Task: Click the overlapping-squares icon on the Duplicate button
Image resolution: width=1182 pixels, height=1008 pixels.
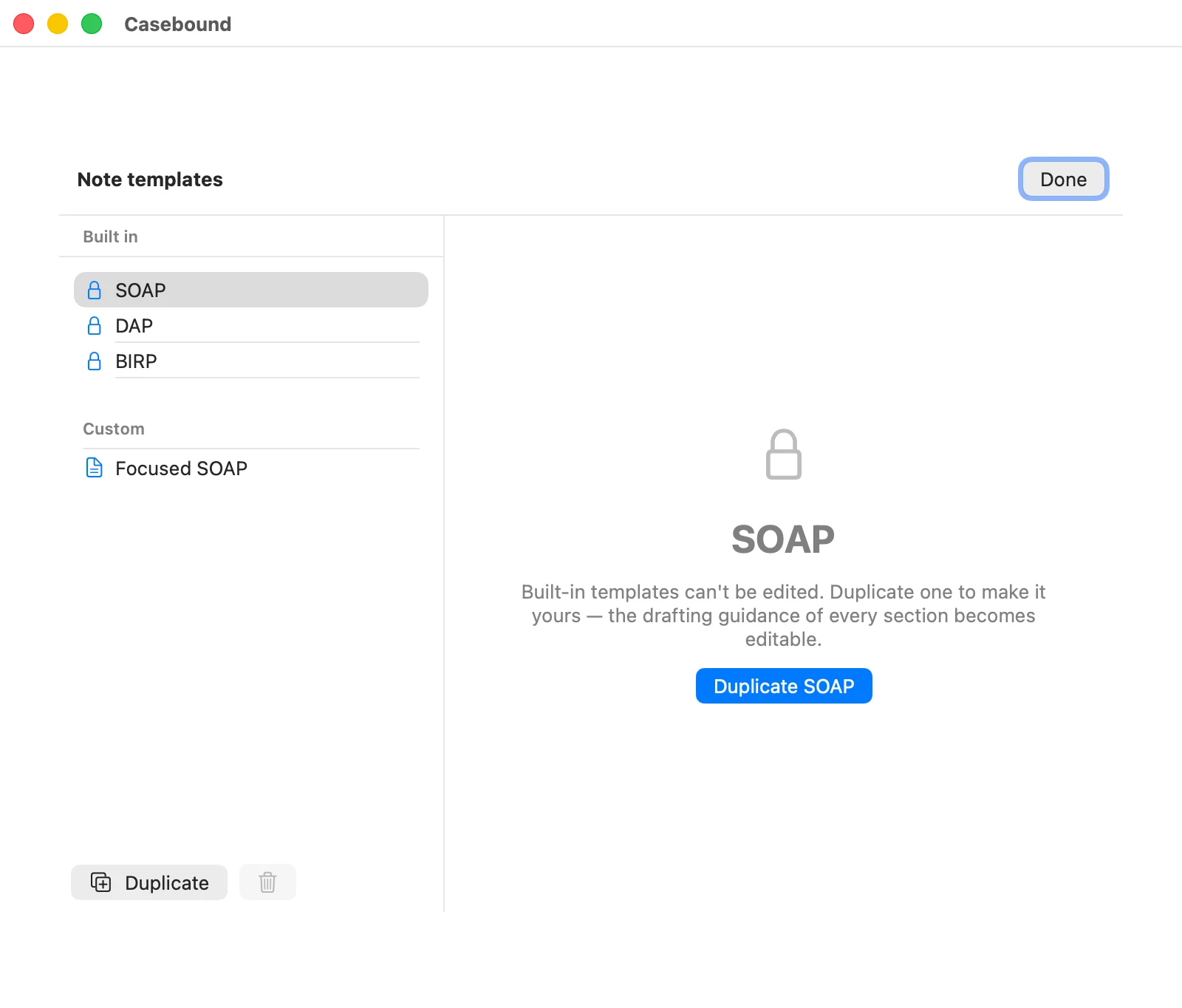Action: click(100, 882)
